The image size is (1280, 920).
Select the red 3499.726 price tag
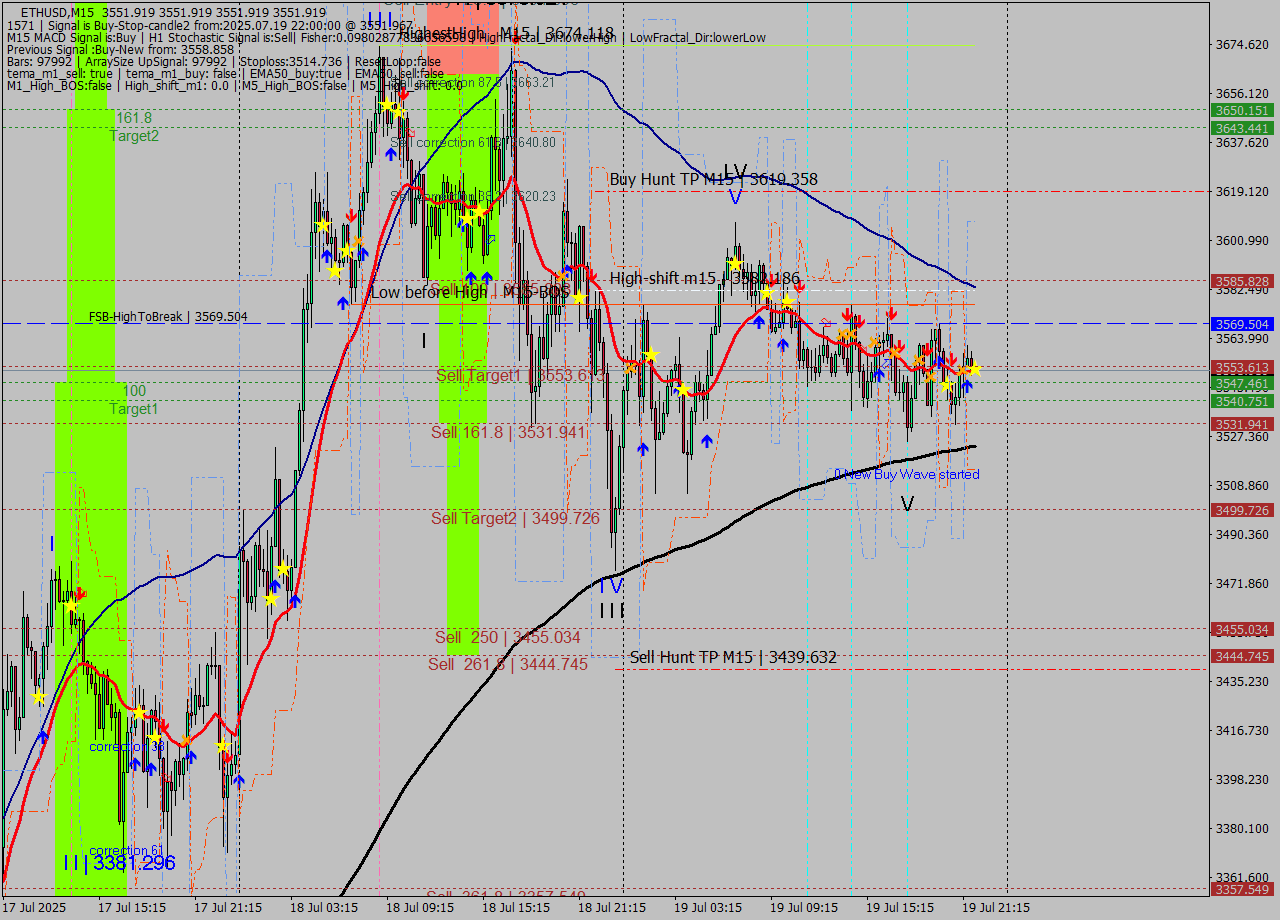pyautogui.click(x=1241, y=510)
